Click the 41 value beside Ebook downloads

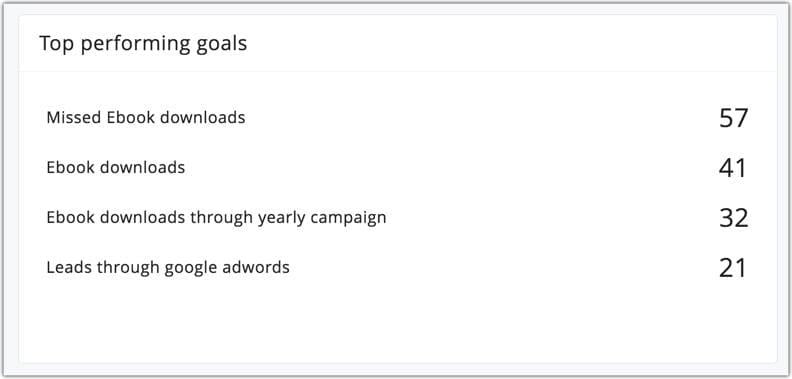click(x=732, y=168)
